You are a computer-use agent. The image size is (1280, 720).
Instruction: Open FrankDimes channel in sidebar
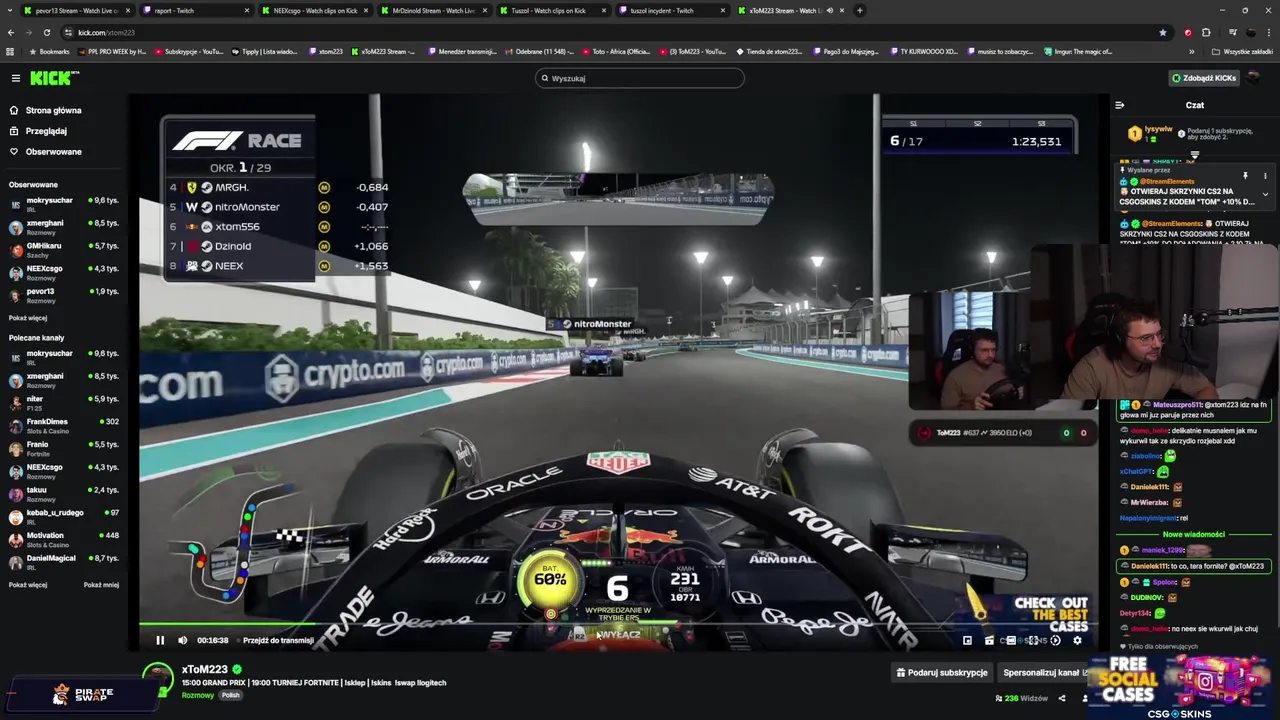(64, 425)
